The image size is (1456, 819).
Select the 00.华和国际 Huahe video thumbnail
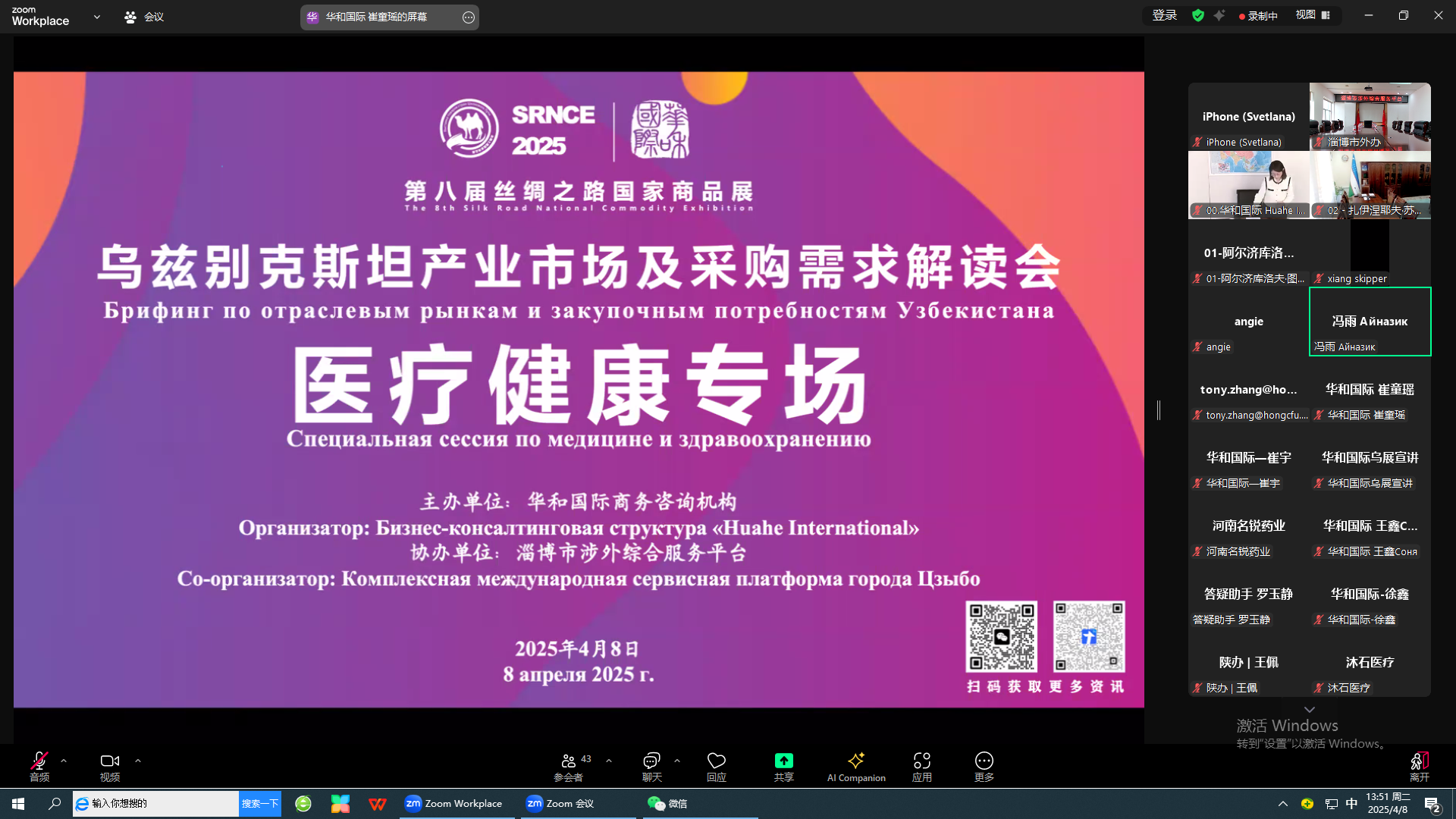1249,184
